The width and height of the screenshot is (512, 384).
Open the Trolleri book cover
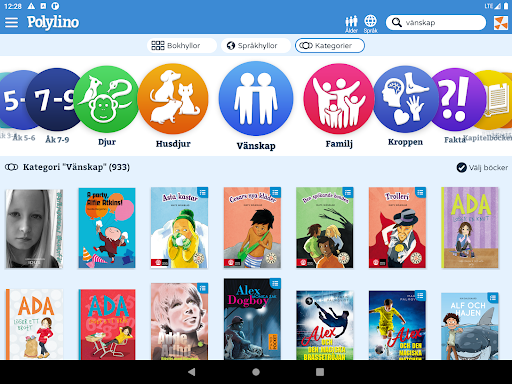click(x=397, y=228)
